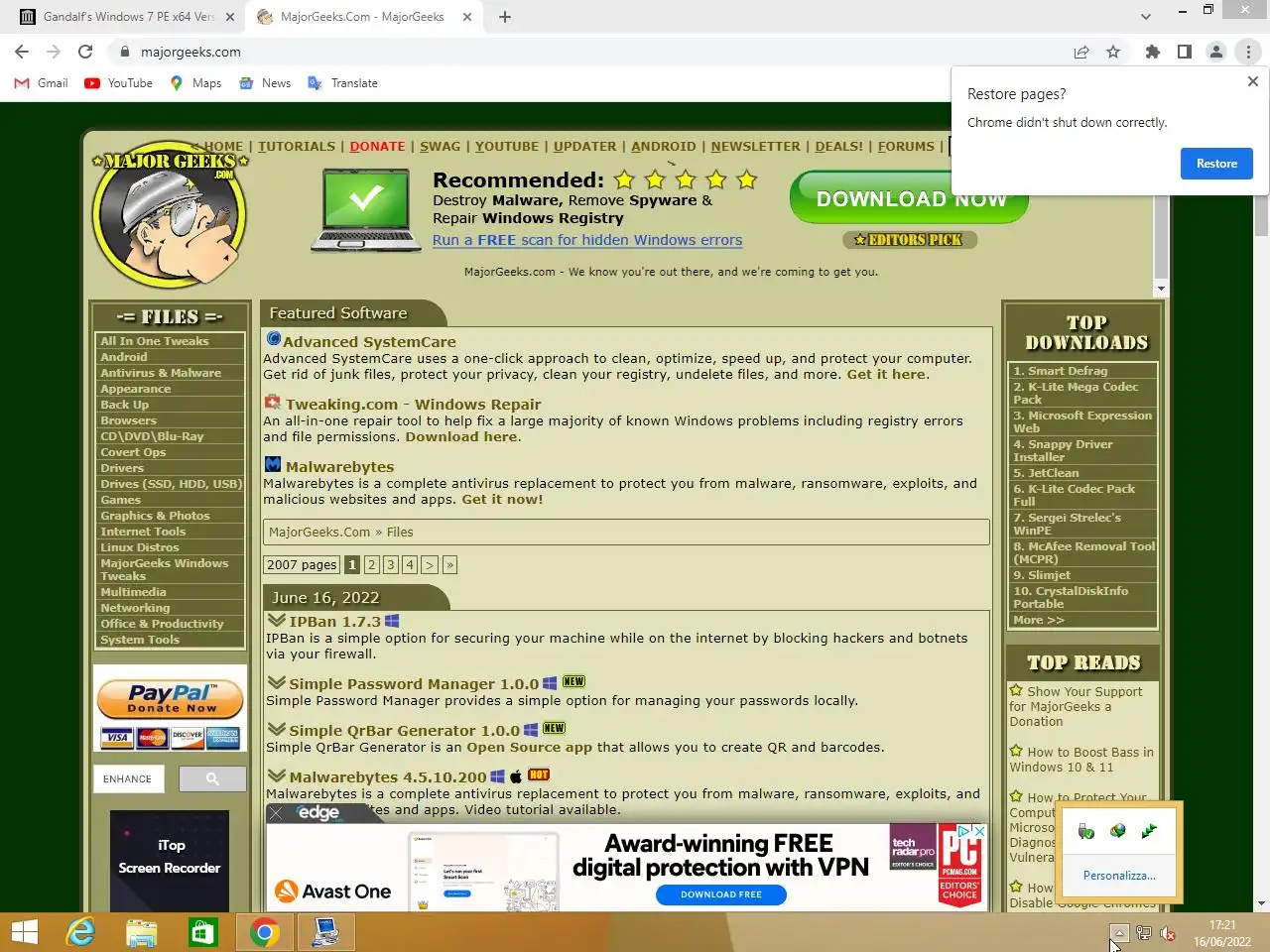1270x952 pixels.
Task: Open the Maps bookmark
Action: [195, 83]
